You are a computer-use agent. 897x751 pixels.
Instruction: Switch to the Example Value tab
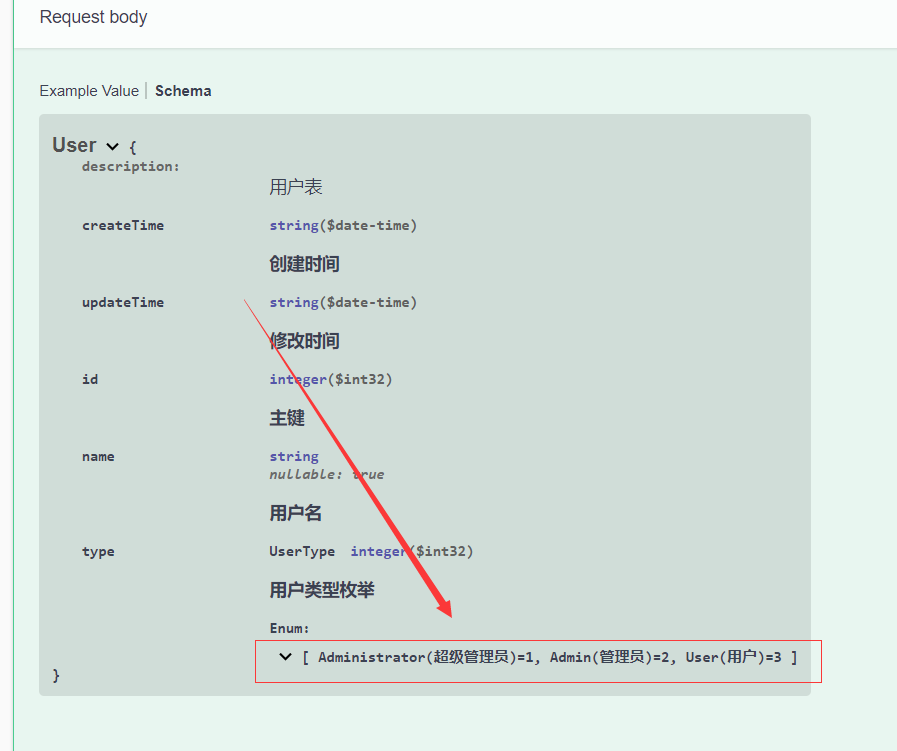(89, 90)
